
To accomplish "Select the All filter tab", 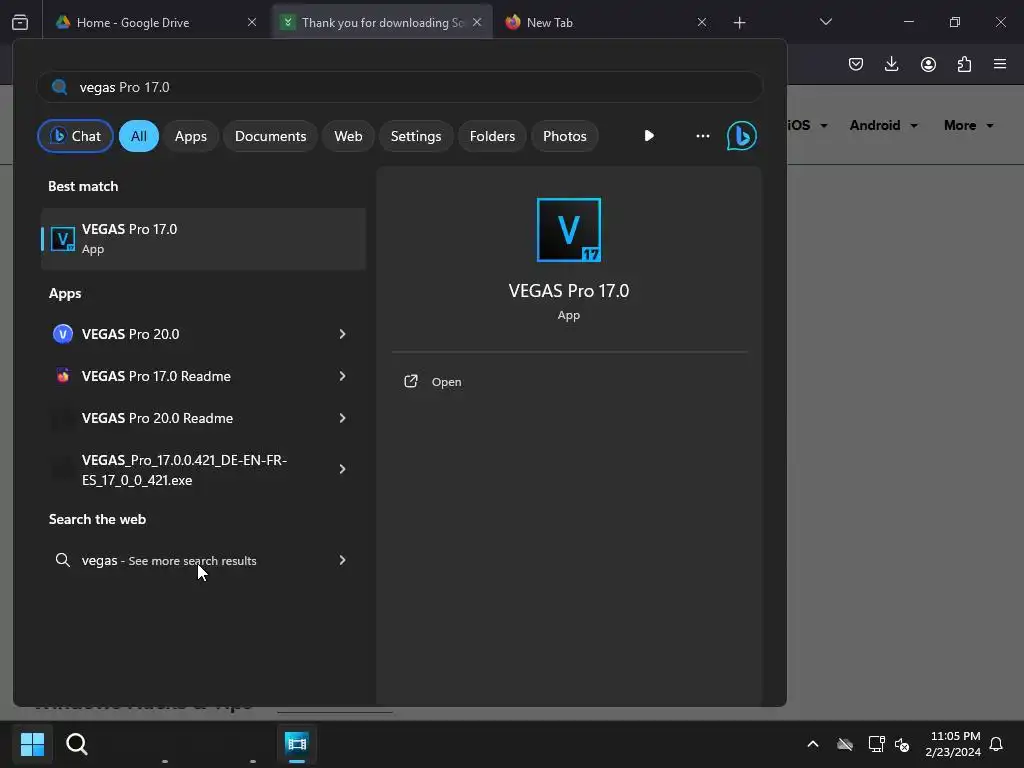I will click(138, 136).
